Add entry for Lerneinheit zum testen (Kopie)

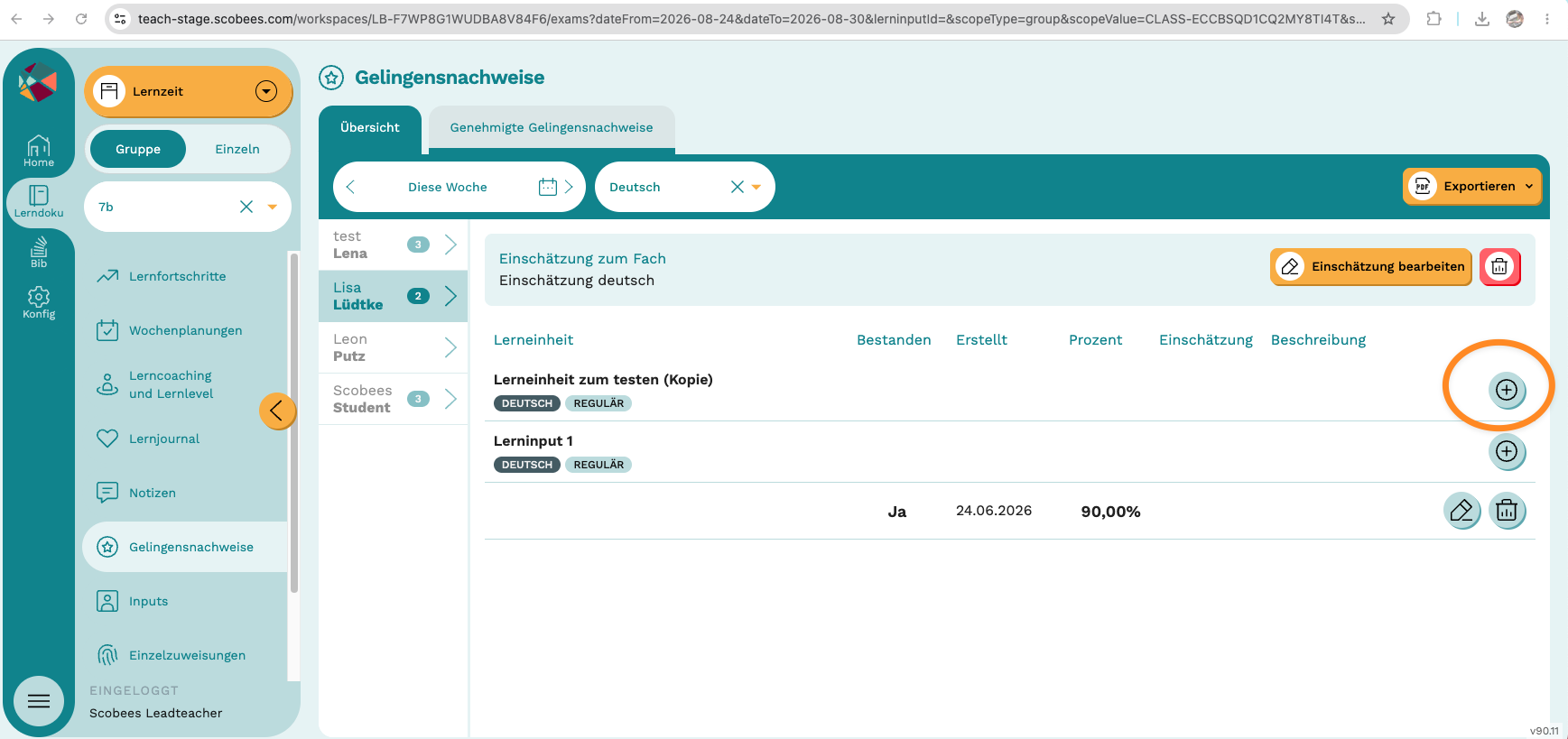click(1507, 390)
